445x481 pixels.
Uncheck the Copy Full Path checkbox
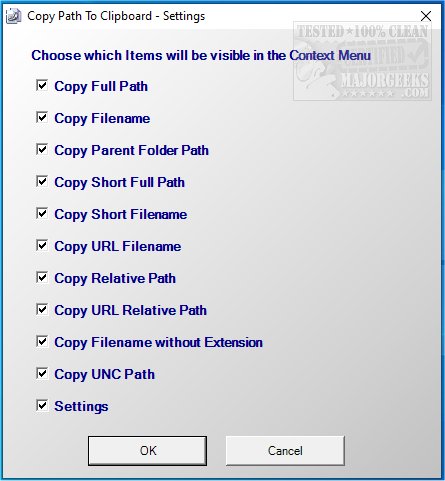coord(42,85)
